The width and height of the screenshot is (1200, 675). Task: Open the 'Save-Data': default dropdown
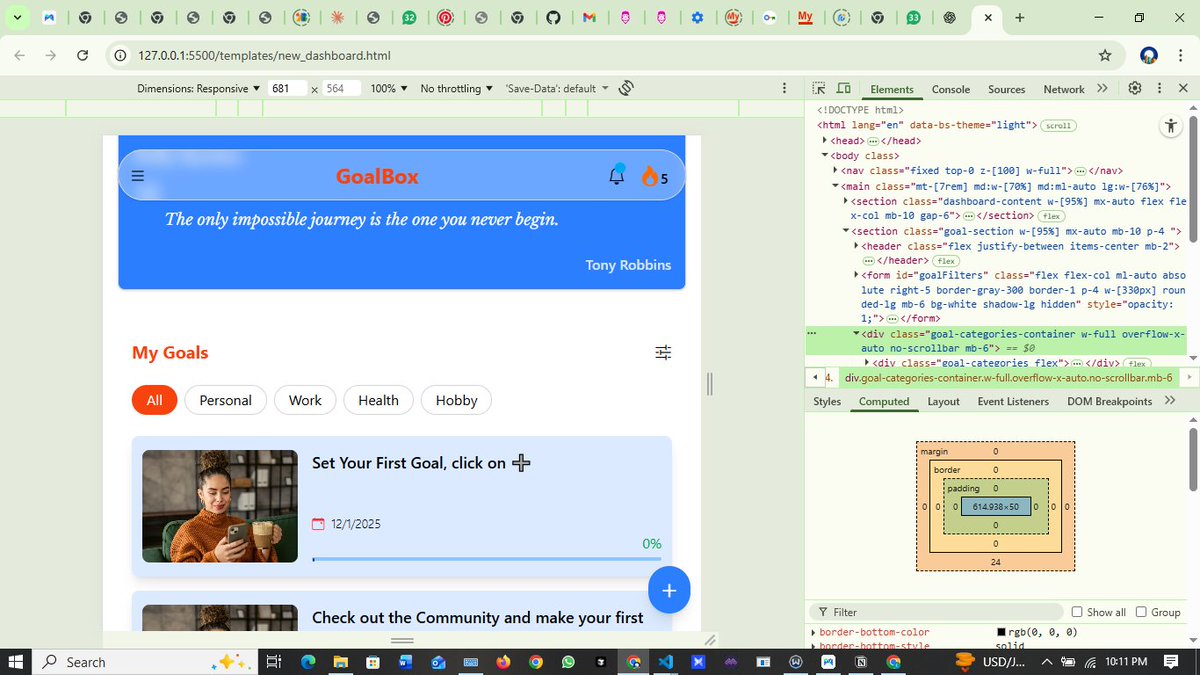pyautogui.click(x=557, y=88)
